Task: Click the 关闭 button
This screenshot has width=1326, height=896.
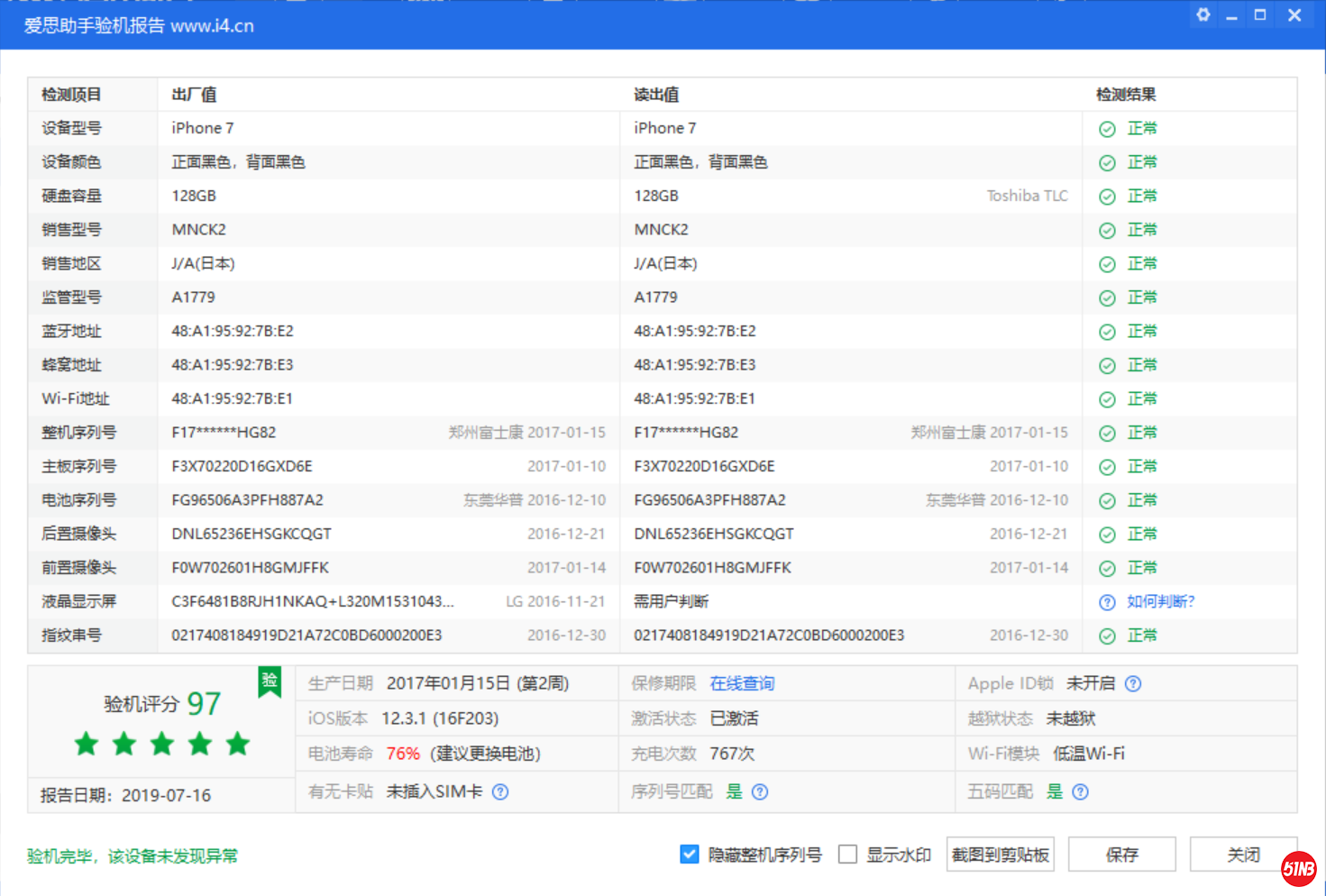Action: 1243,854
